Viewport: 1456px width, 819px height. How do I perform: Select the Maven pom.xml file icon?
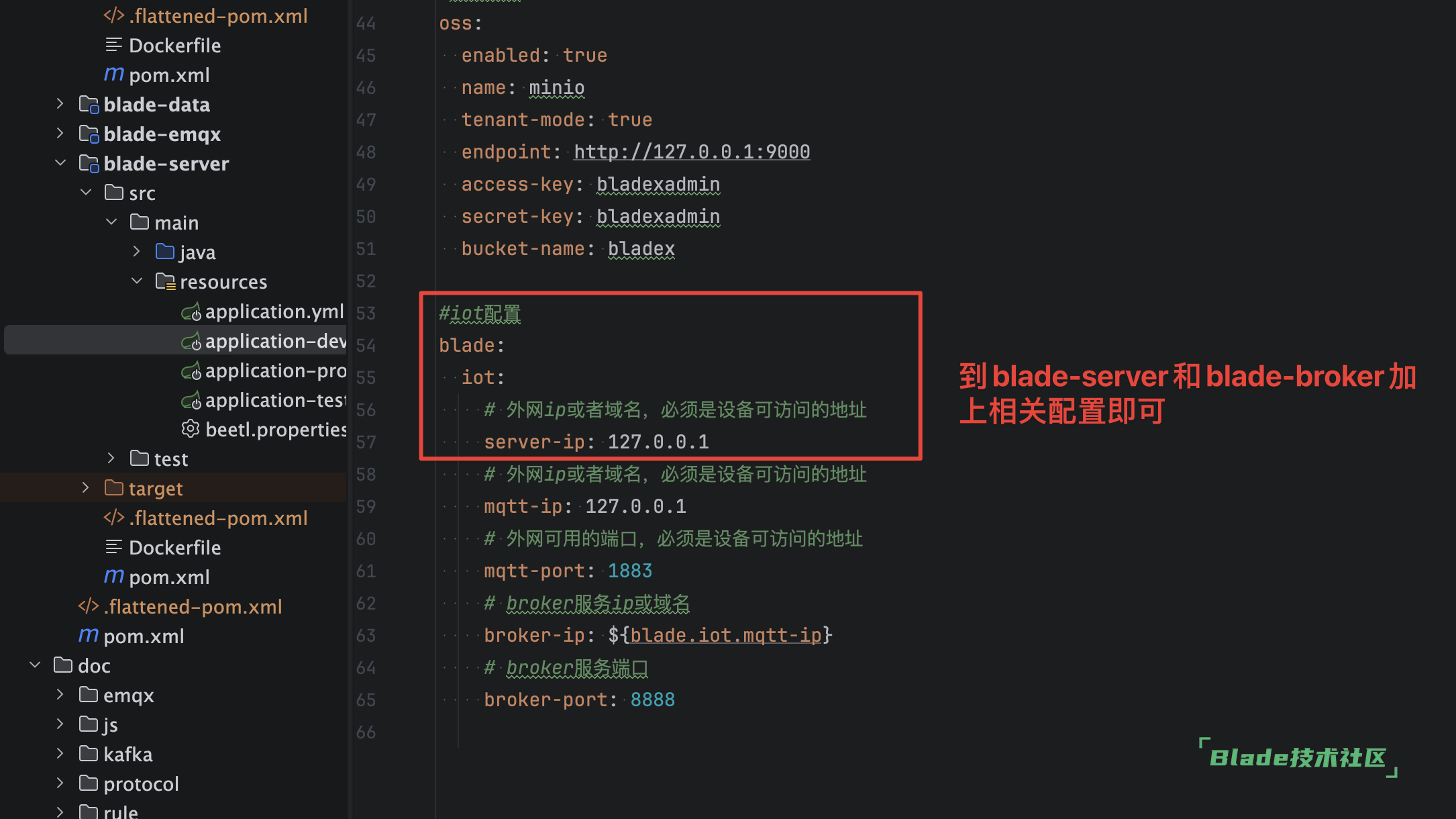114,577
